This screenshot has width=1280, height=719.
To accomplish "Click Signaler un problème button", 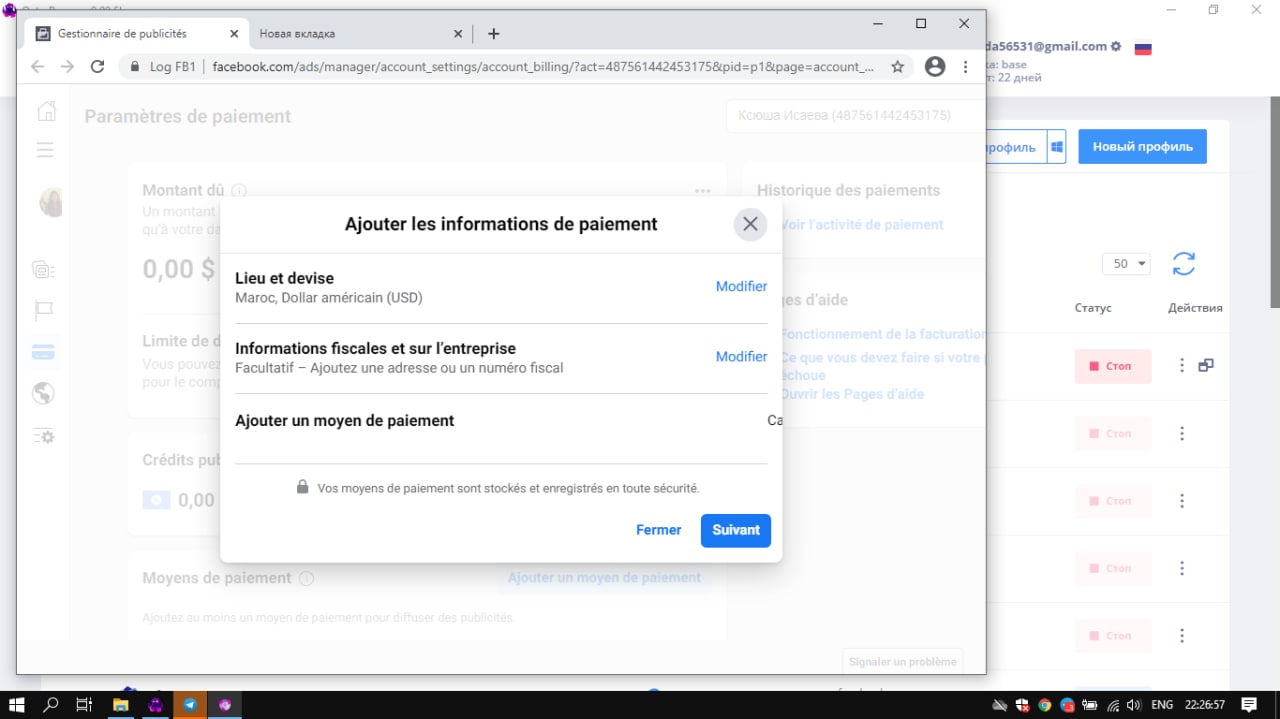I will tap(903, 662).
